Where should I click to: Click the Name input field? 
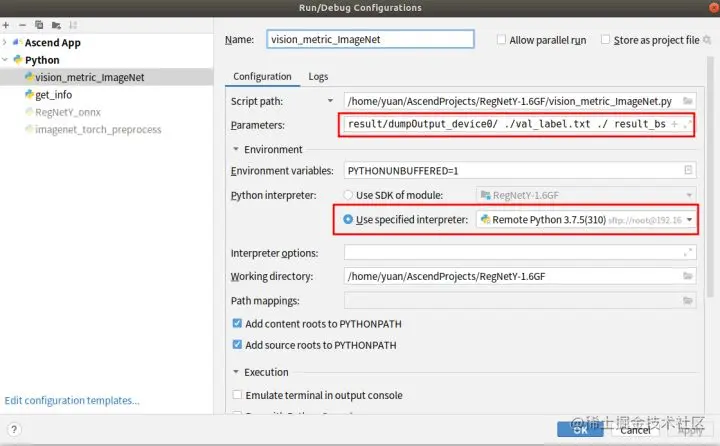coord(370,40)
